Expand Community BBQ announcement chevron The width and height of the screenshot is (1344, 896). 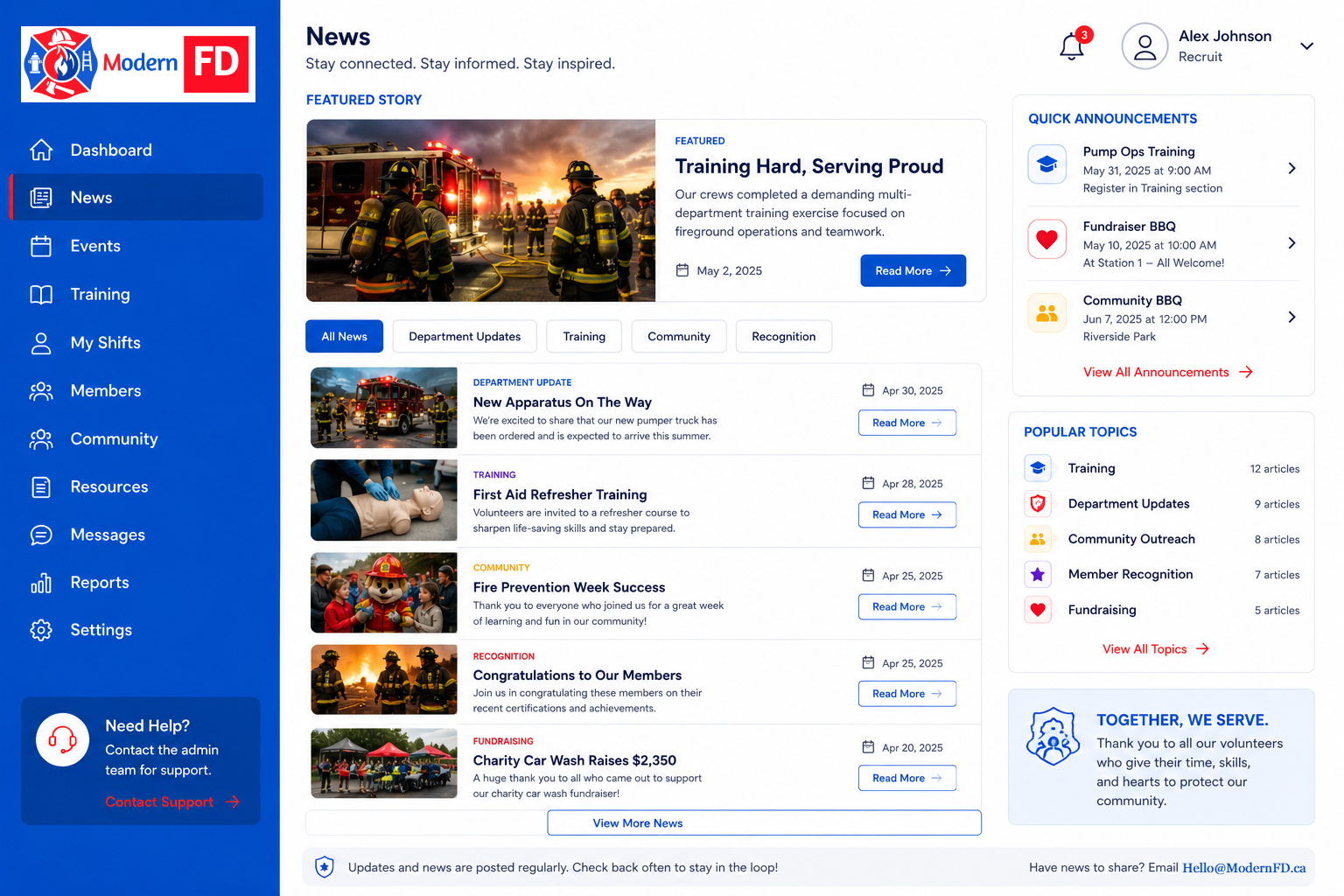coord(1291,317)
